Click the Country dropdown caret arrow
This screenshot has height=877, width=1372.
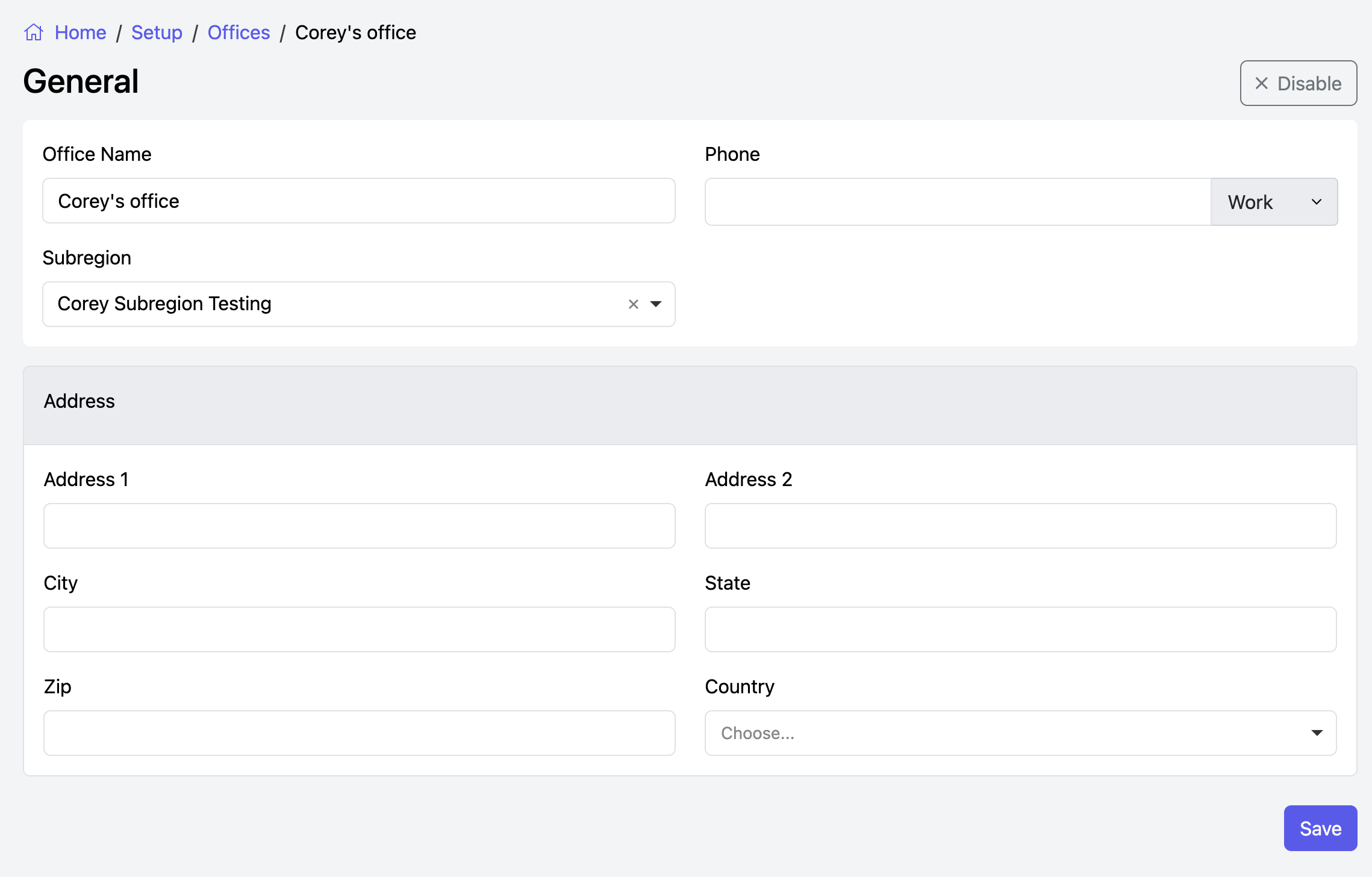[x=1317, y=733]
